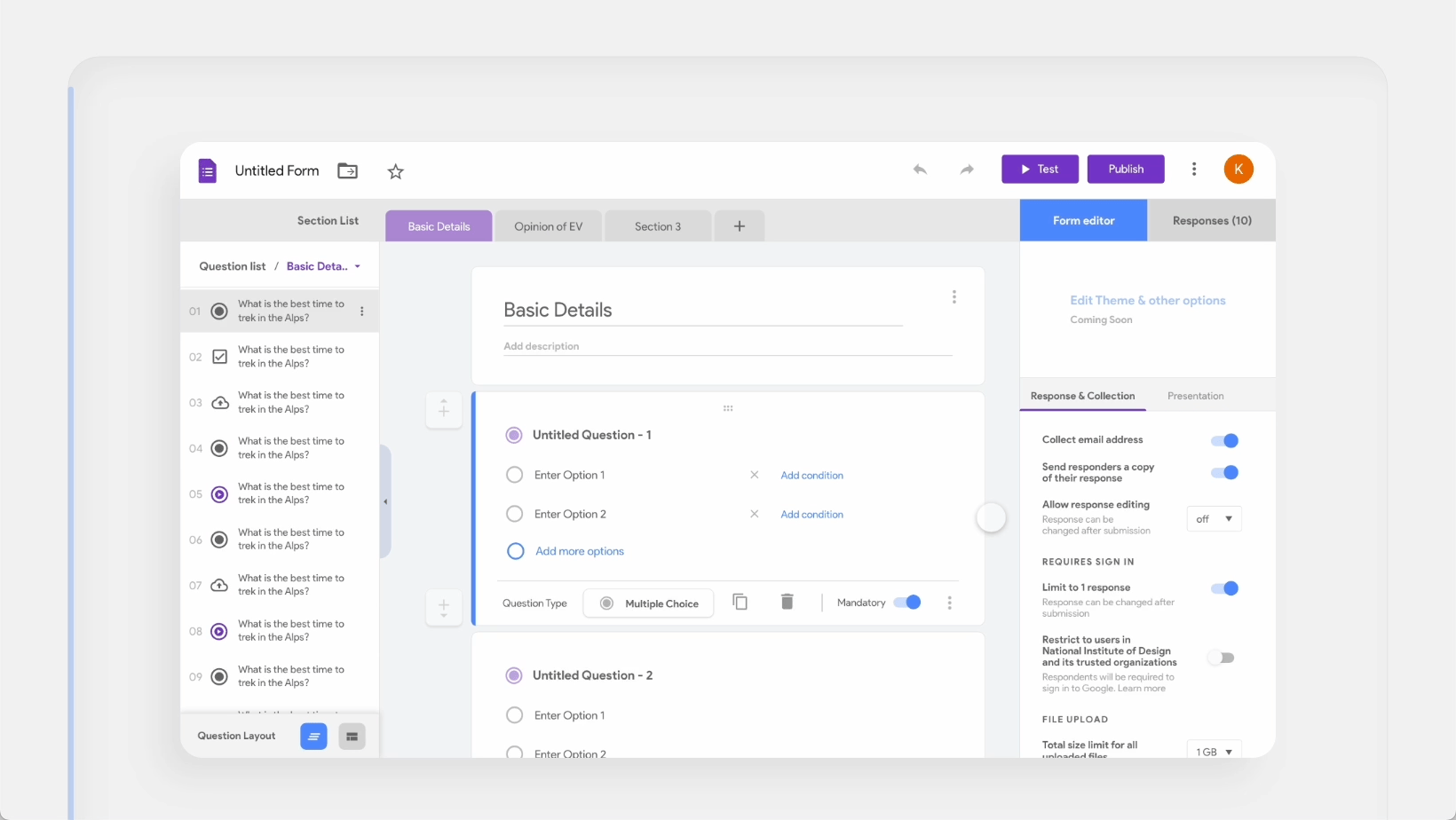Viewport: 1456px width, 820px height.
Task: Click the purple Forms document logo icon
Action: [207, 170]
